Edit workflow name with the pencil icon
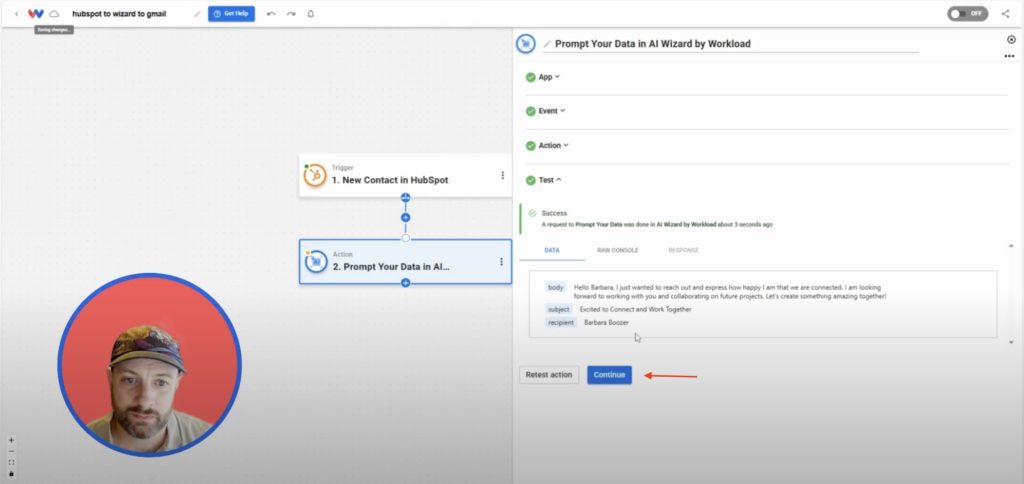The image size is (1024, 484). [197, 14]
